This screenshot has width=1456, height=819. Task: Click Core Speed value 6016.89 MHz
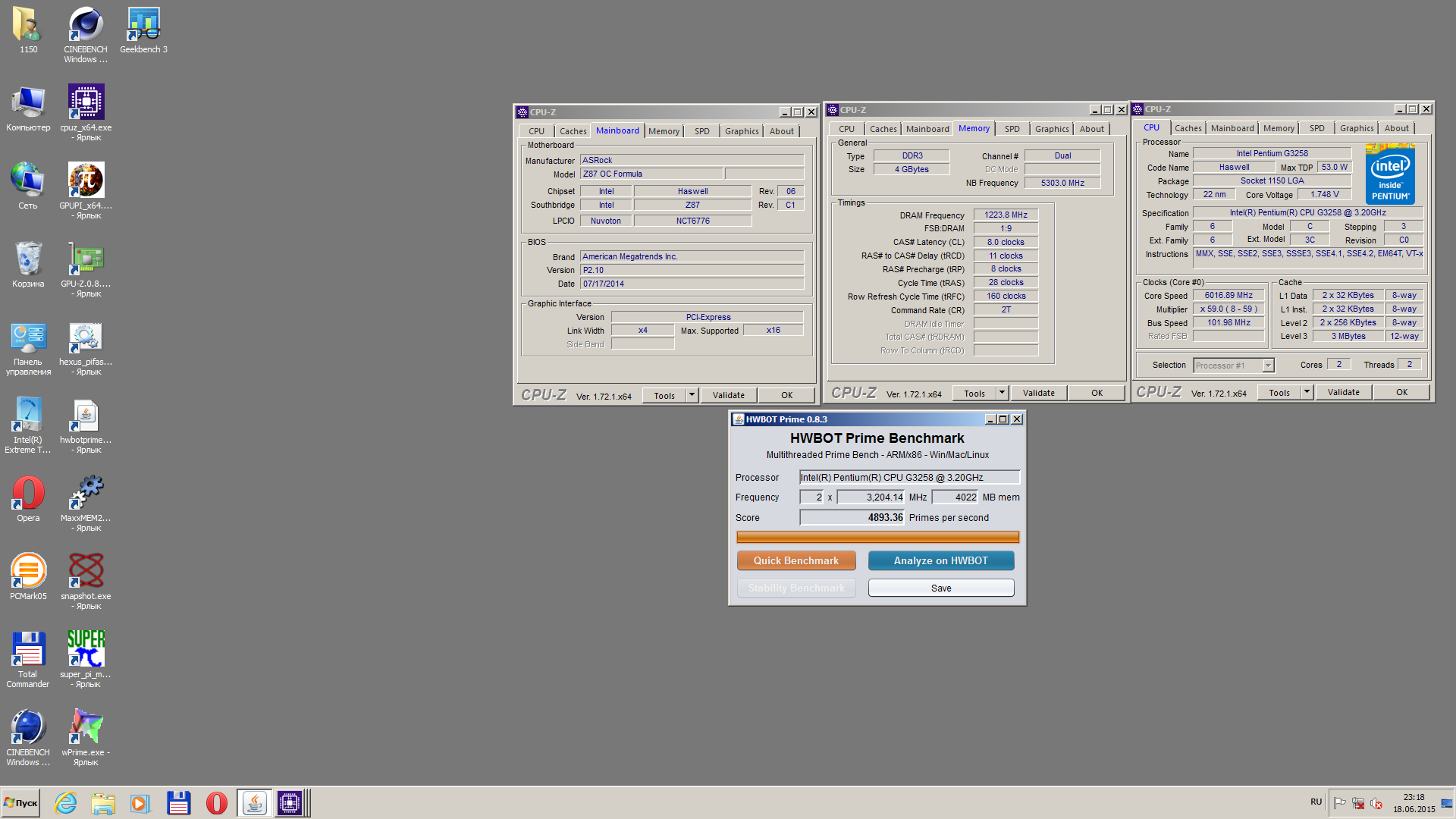tap(1228, 295)
